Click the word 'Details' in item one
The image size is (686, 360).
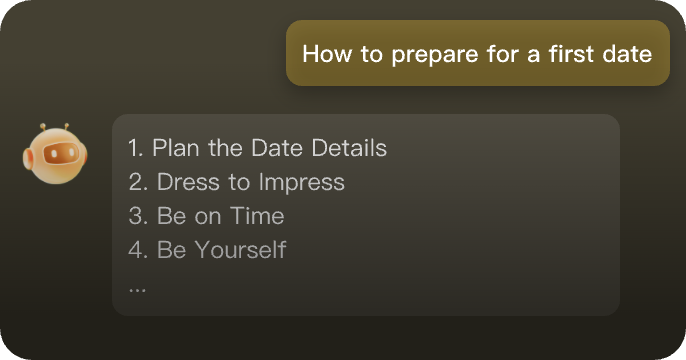pos(349,148)
